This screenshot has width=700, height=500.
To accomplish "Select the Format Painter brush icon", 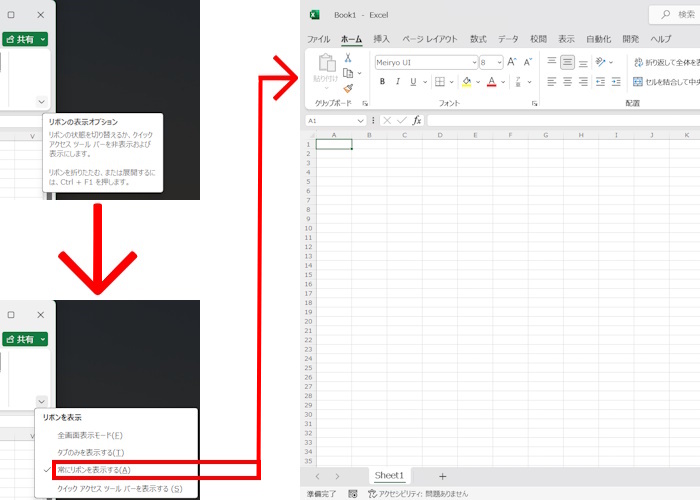I will coord(348,88).
